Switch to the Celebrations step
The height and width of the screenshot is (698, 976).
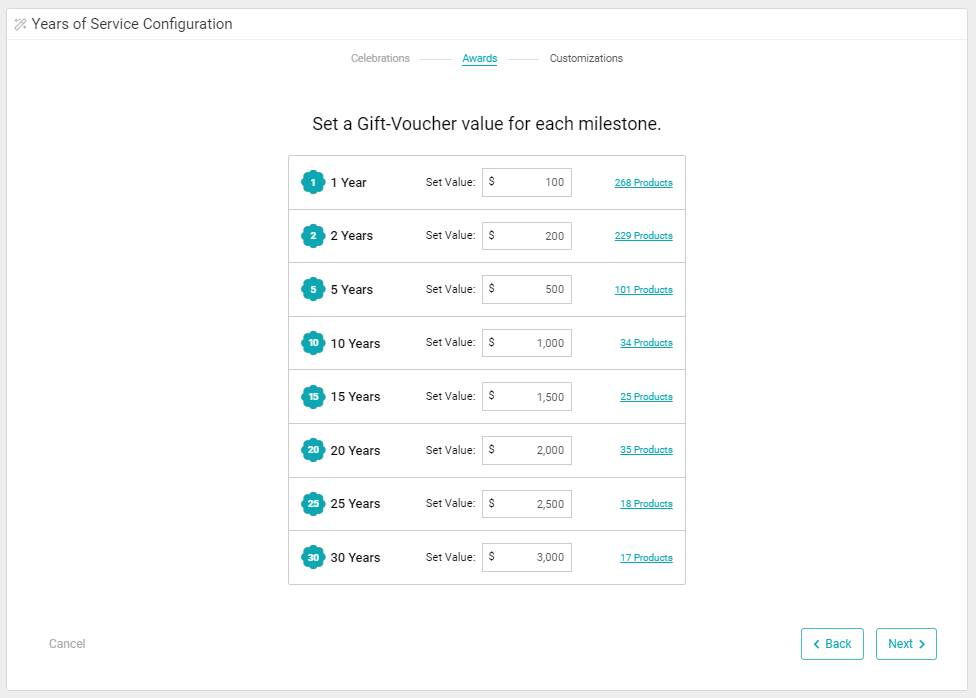point(380,58)
